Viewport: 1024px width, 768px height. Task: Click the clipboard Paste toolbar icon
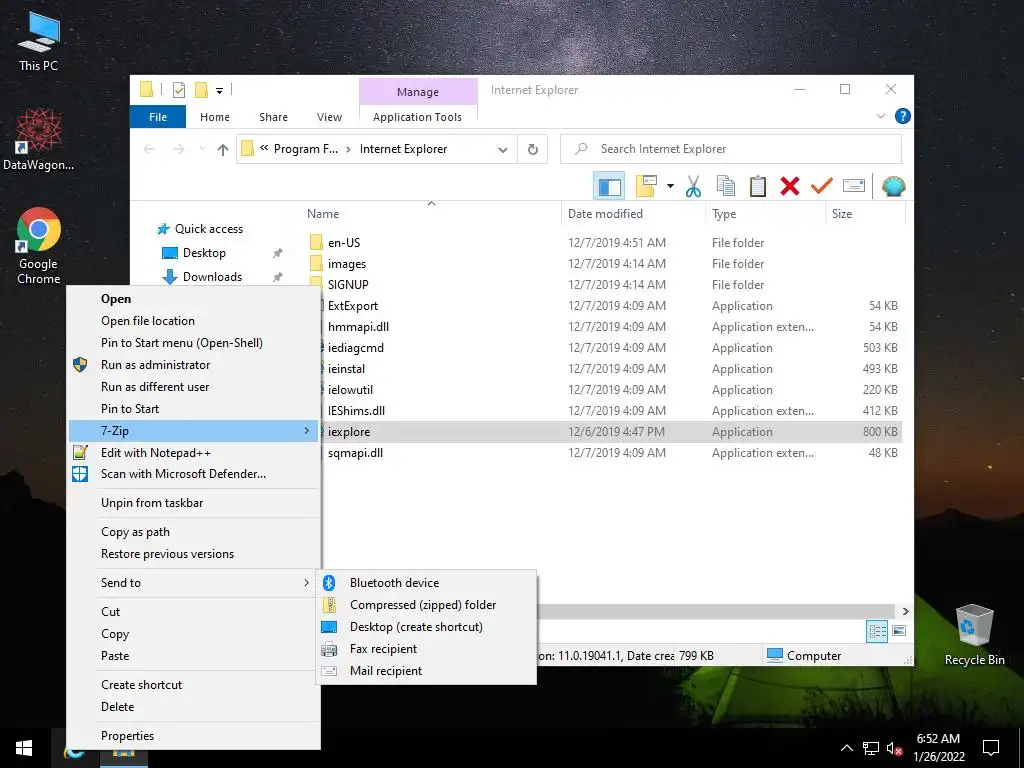[x=758, y=186]
